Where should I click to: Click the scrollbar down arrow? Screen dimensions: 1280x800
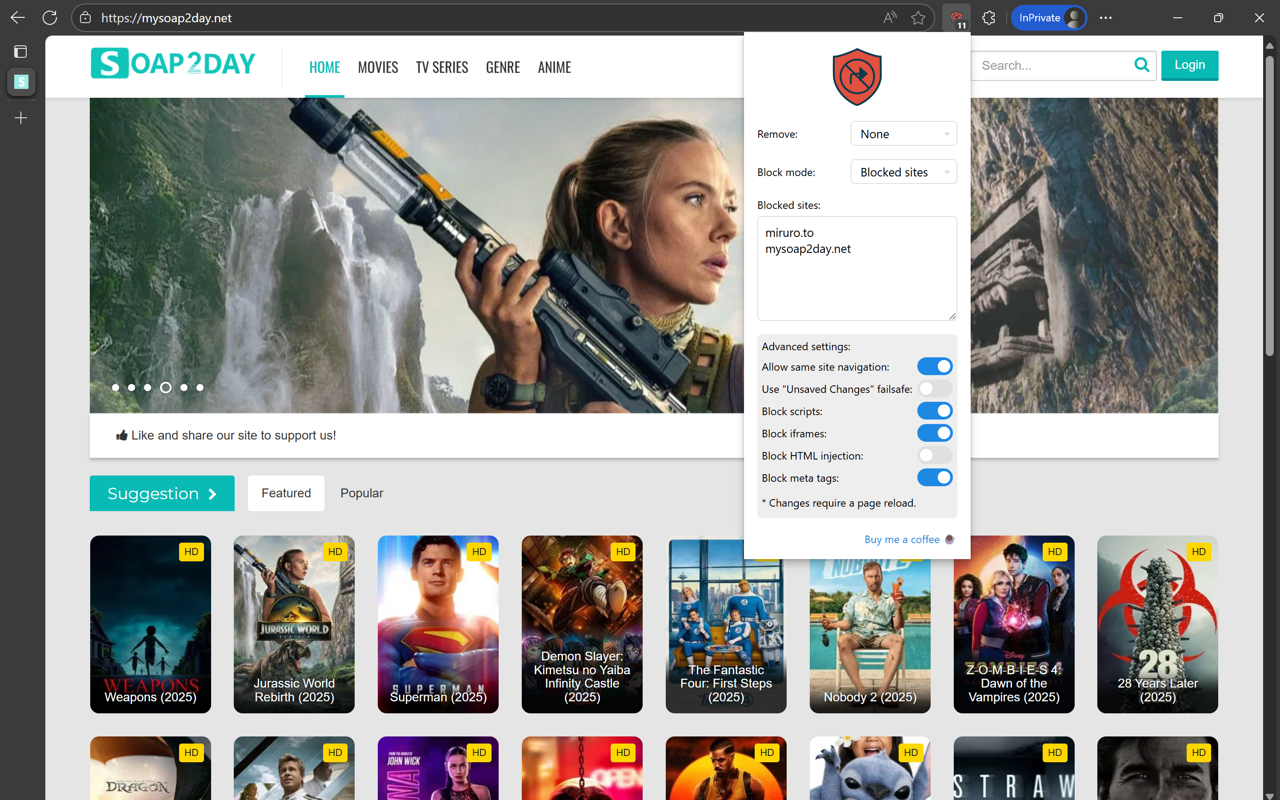click(x=1270, y=794)
